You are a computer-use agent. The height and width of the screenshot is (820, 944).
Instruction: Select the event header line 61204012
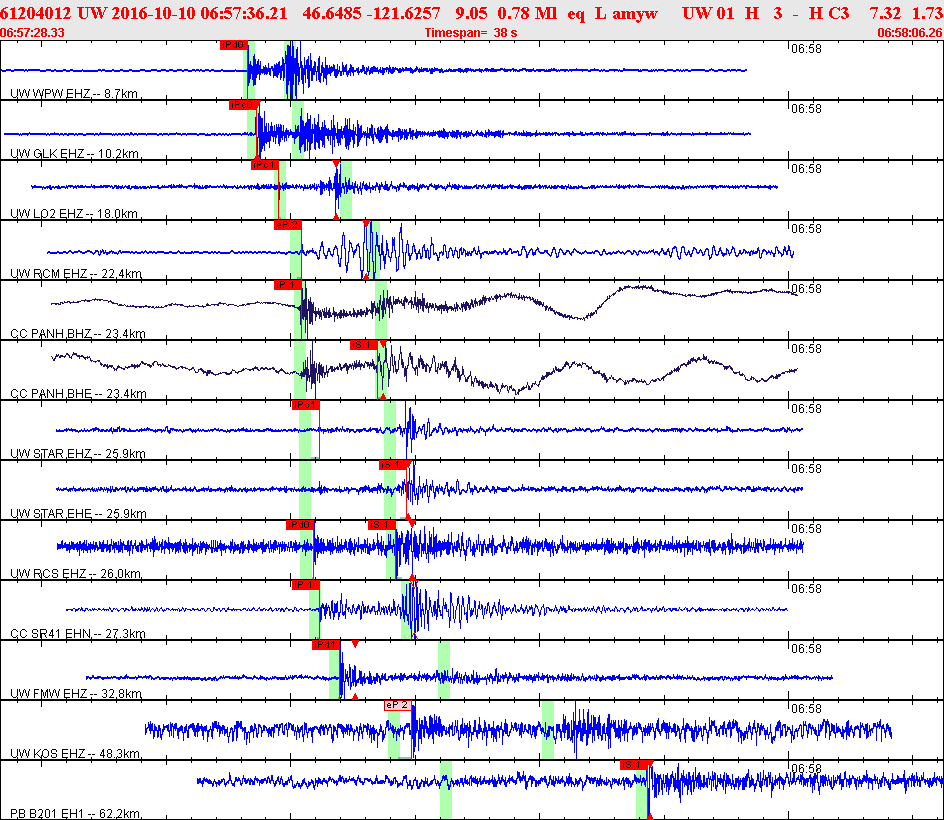click(471, 13)
